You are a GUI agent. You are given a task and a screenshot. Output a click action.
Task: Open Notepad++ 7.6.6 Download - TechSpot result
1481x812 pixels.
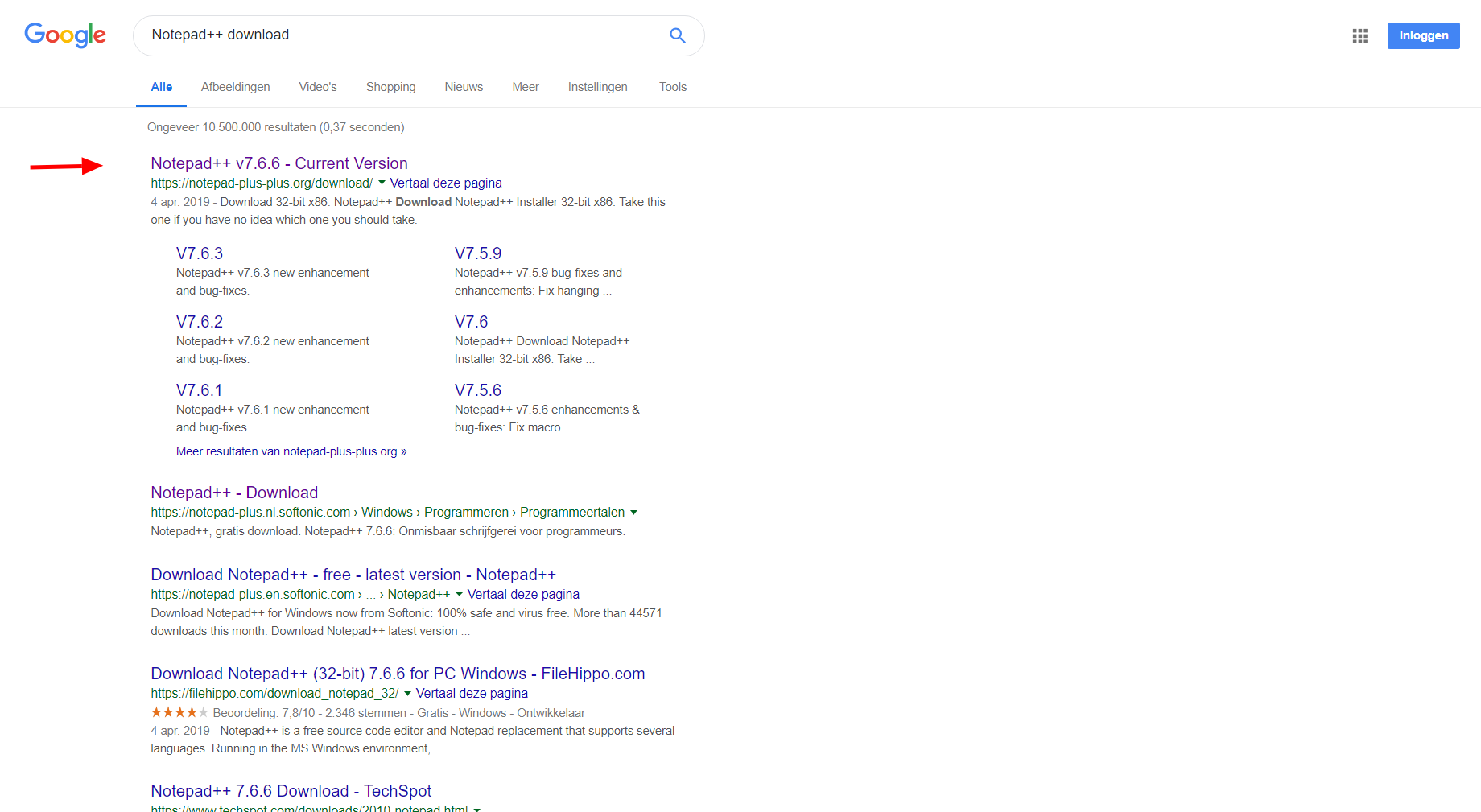(x=291, y=791)
